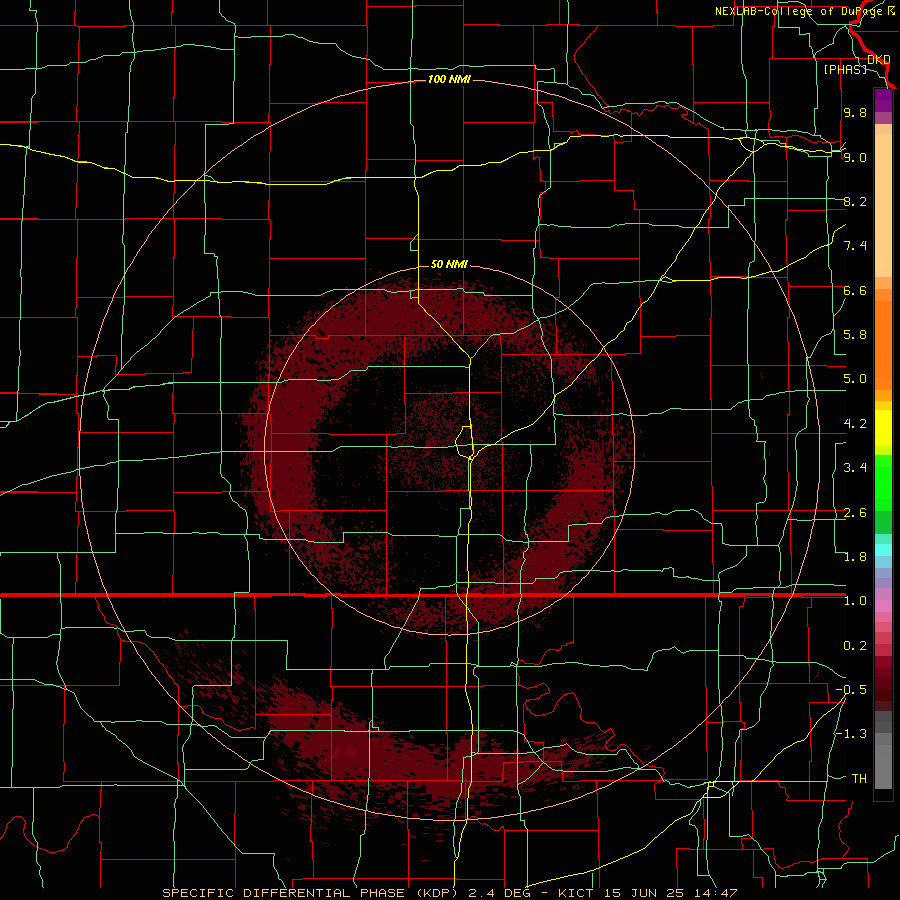The image size is (900, 900).
Task: Click the KICT 15 JUN 25 14:47 timestamp
Action: click(647, 893)
